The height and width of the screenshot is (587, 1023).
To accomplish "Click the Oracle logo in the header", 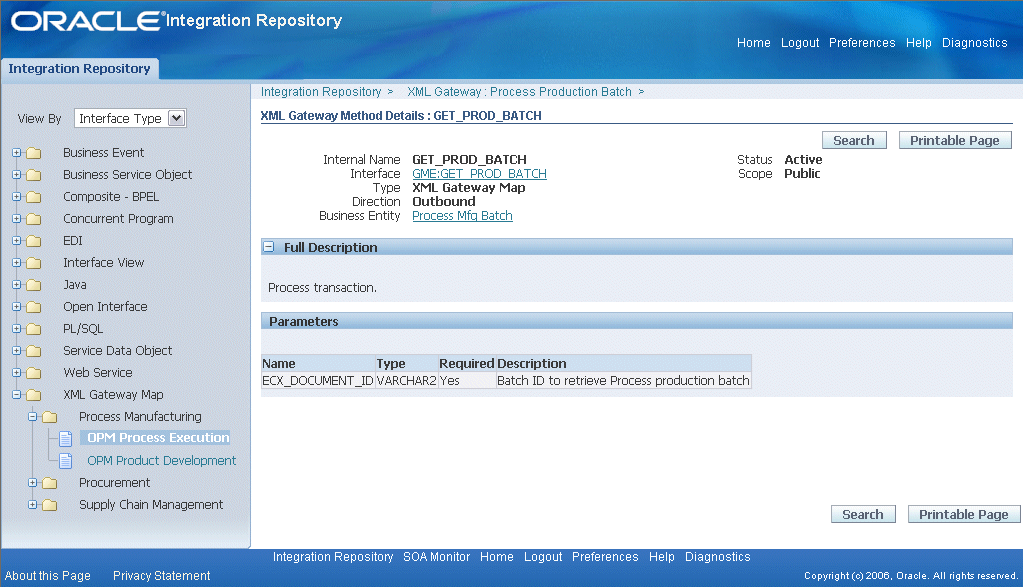I will tap(87, 21).
